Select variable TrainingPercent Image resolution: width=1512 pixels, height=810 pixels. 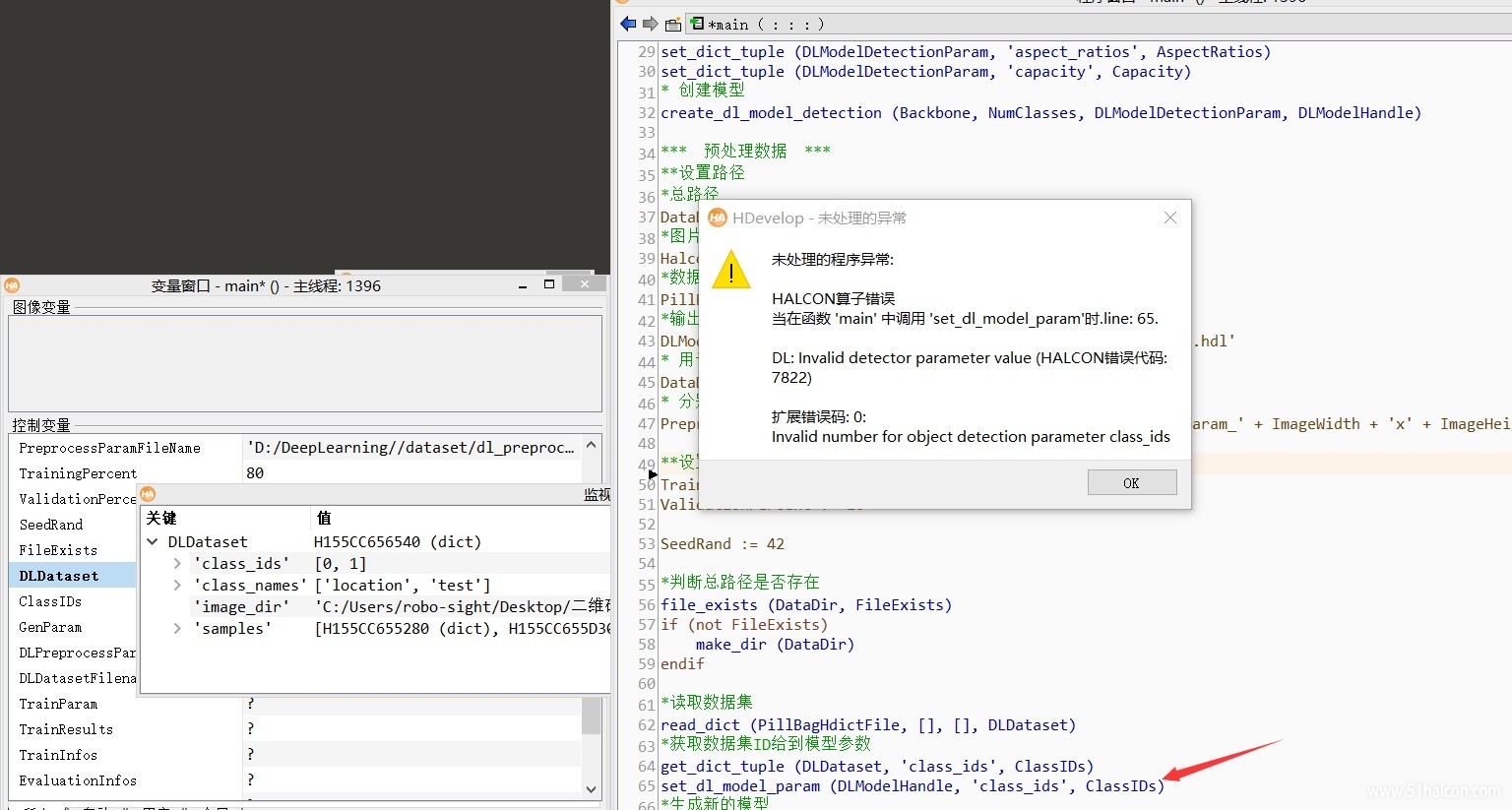tap(78, 473)
